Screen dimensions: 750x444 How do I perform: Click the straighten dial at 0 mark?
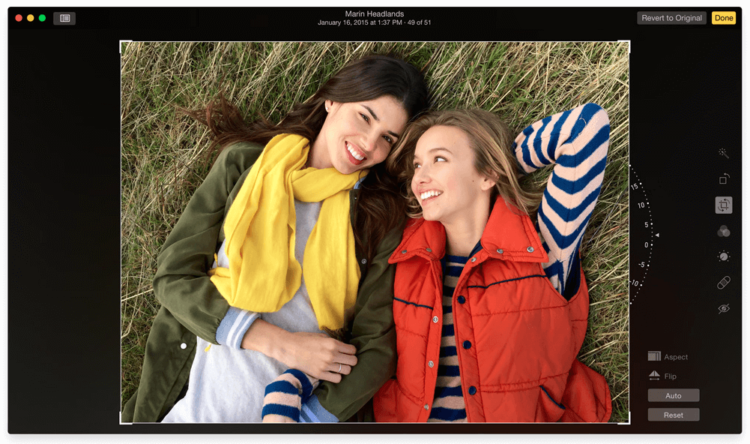click(x=646, y=244)
